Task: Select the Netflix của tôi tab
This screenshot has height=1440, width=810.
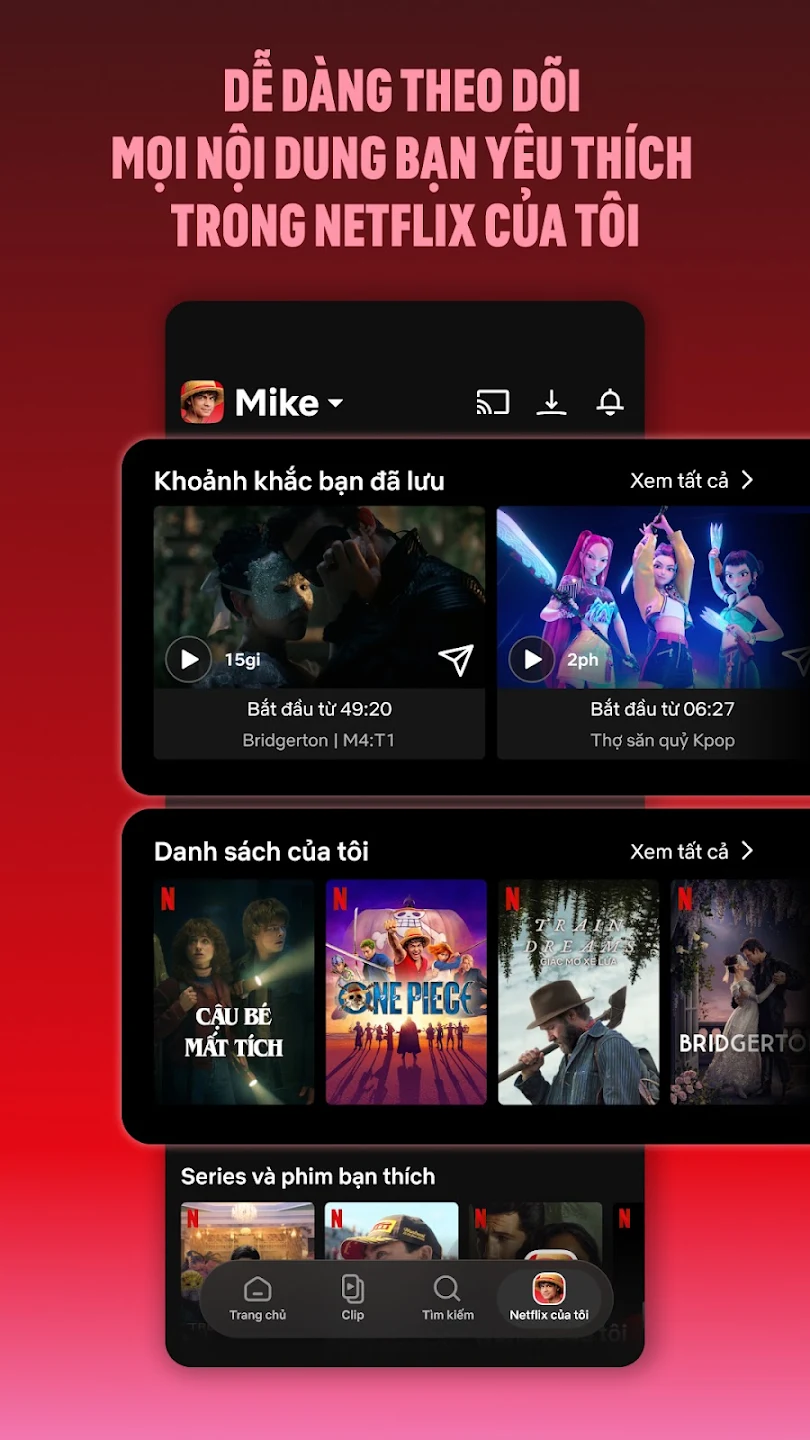Action: [x=549, y=1299]
